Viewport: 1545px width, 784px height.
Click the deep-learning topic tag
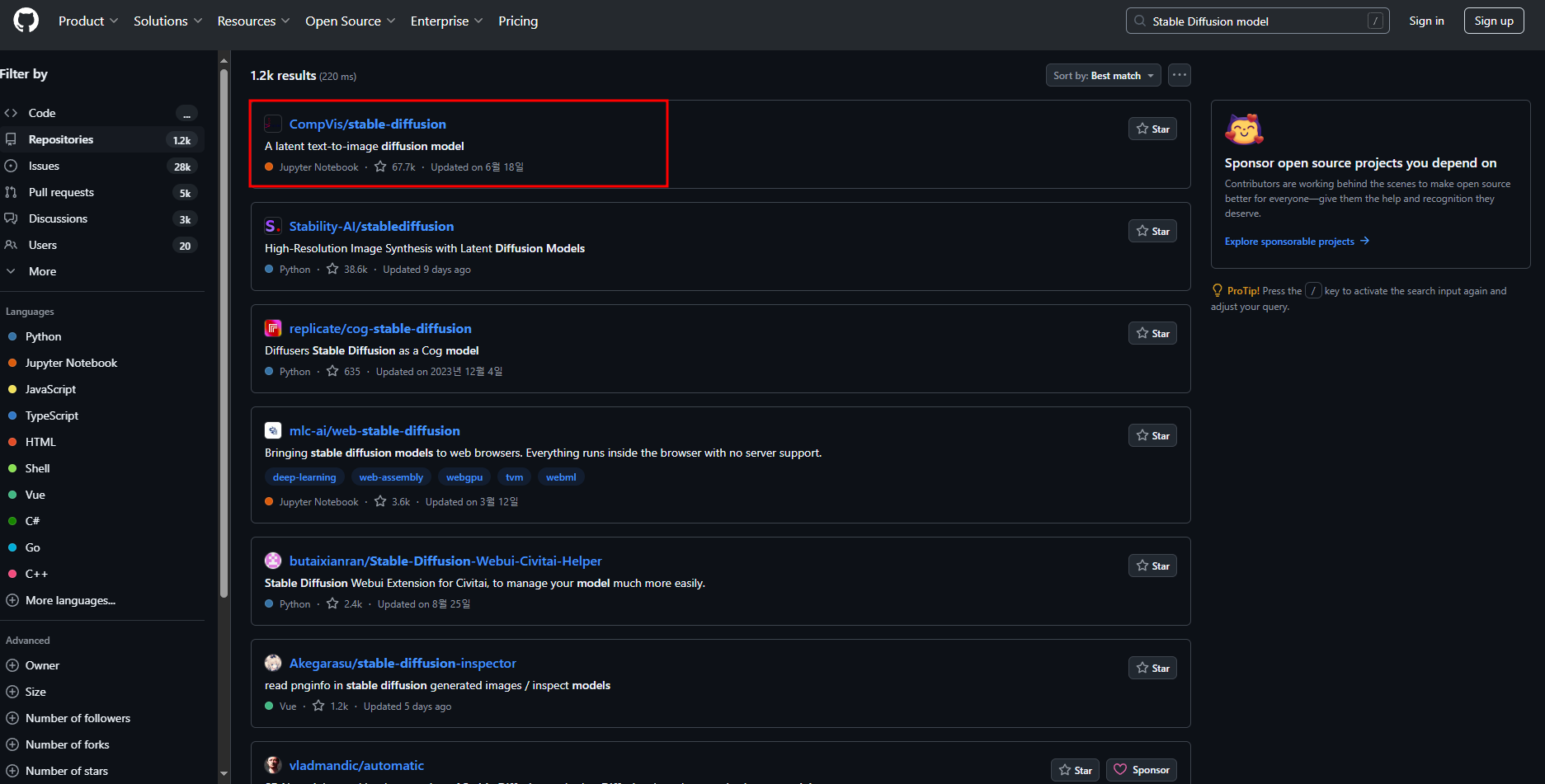[304, 477]
